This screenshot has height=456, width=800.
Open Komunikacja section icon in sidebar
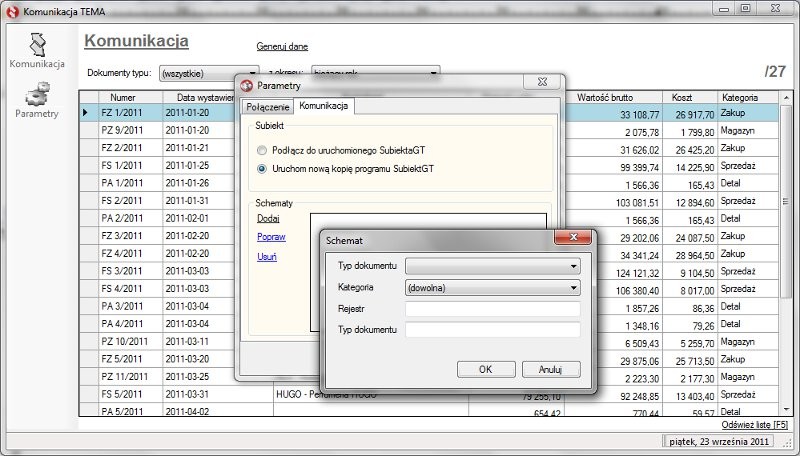(x=37, y=44)
